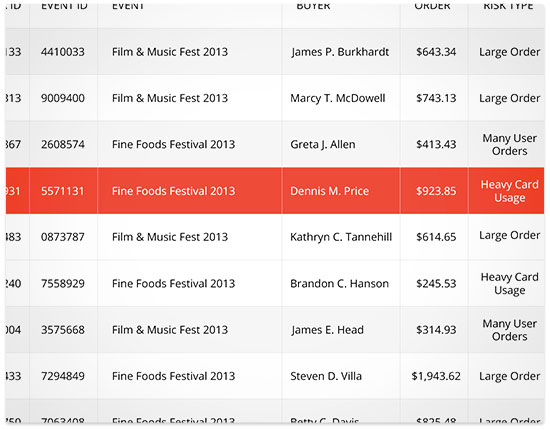Viewport: 550px width, 430px height.
Task: Select order amount $1,943.62
Action: (436, 376)
